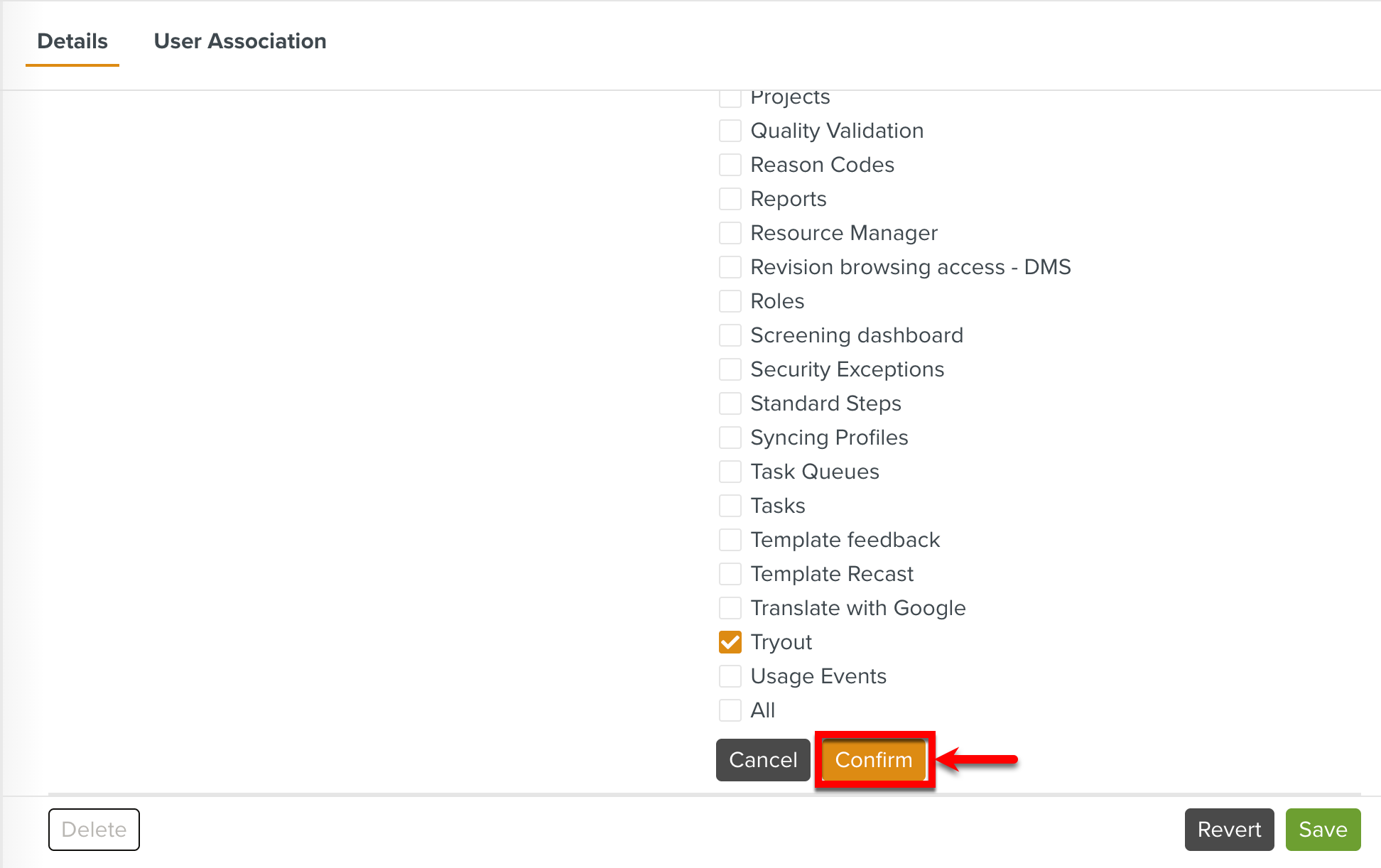Uncheck the Tryout checkbox
Screen dimensions: 1381x868
click(x=730, y=641)
